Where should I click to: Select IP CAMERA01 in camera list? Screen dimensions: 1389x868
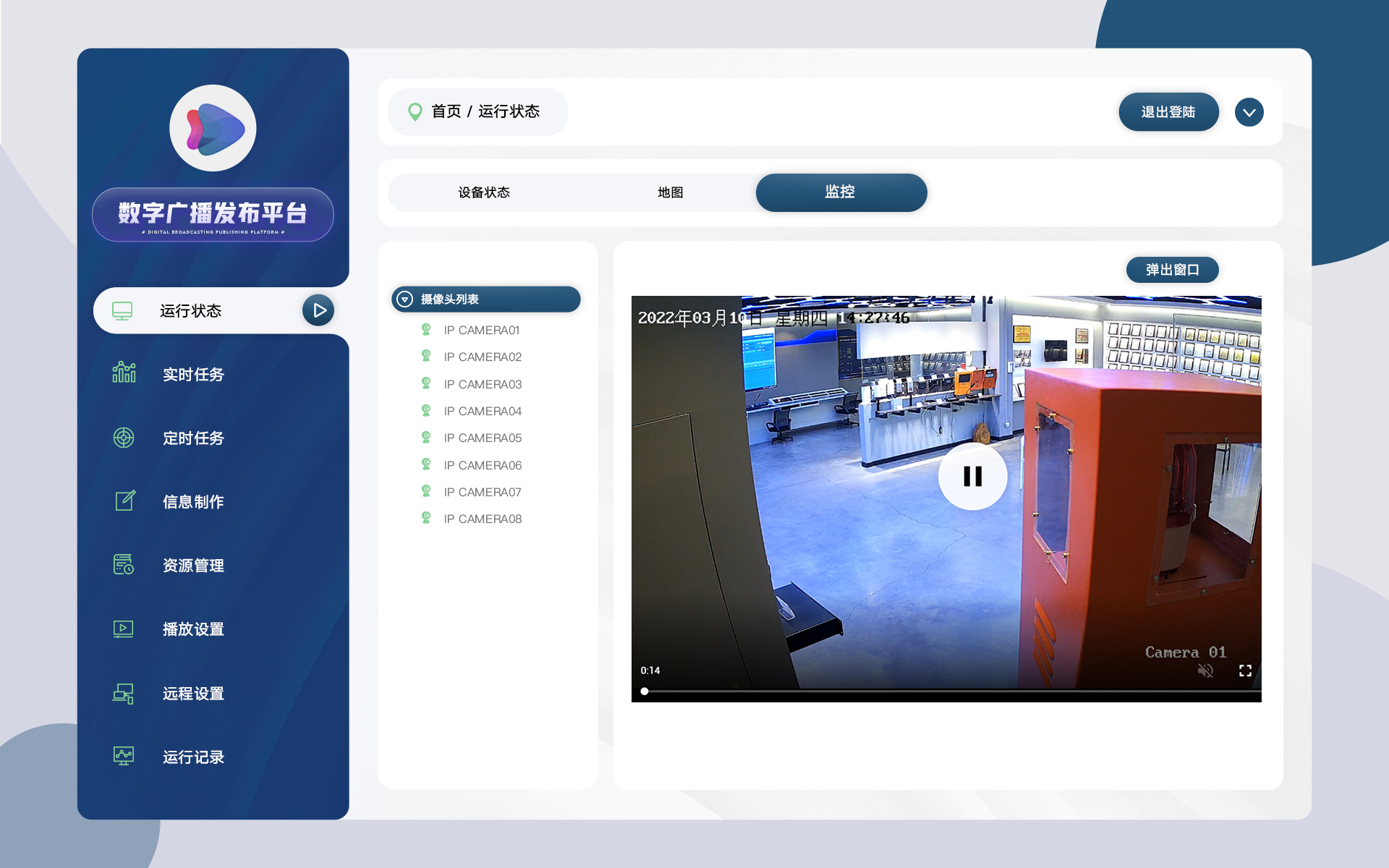click(x=482, y=330)
